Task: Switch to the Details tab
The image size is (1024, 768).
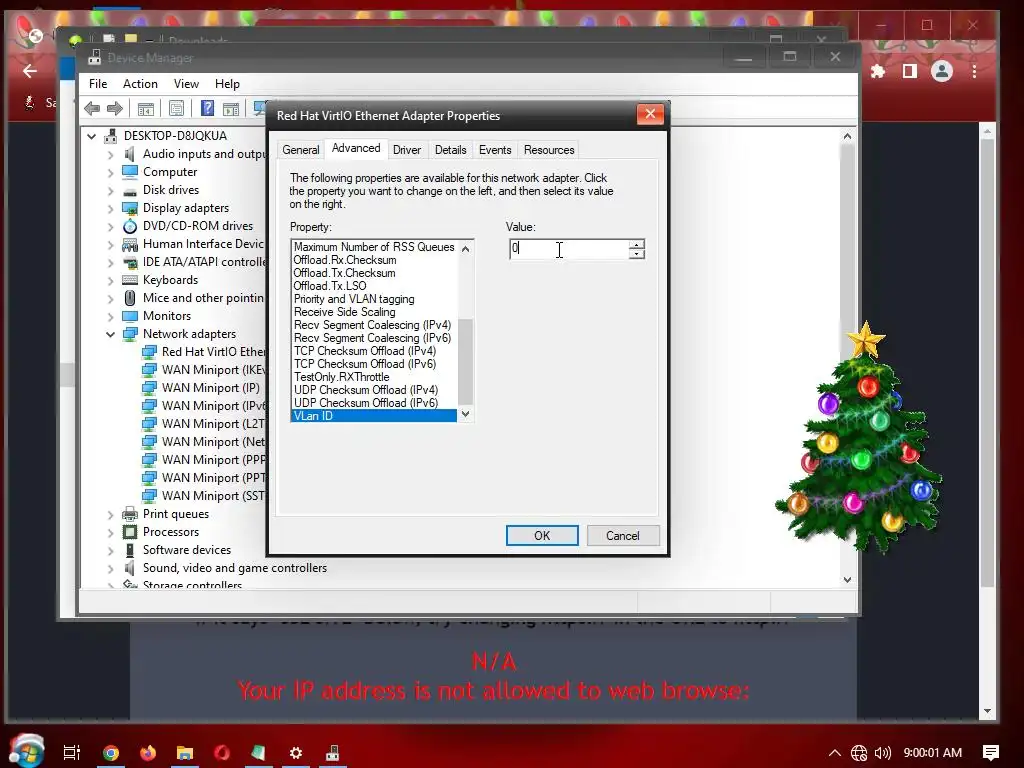Action: click(x=451, y=150)
